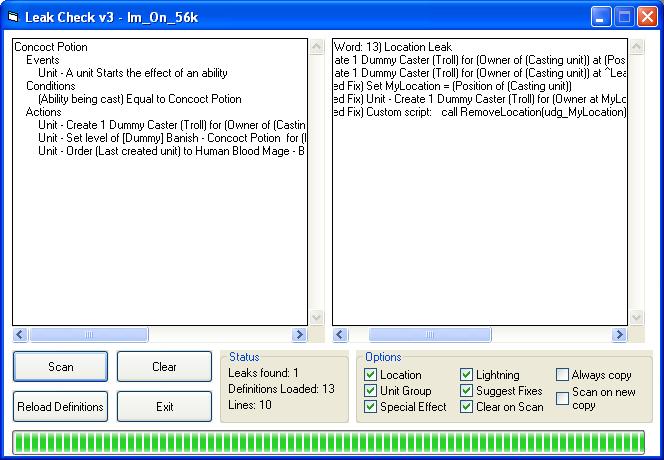664x460 pixels.
Task: Select 'Set MyLocation = (Position of...' fix line
Action: [x=453, y=86]
